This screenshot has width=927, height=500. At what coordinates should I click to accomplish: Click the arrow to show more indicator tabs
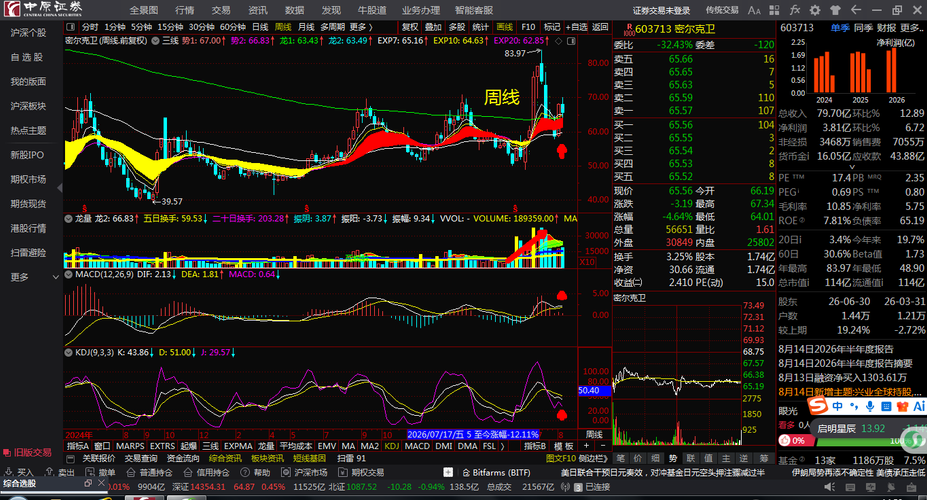coord(503,446)
